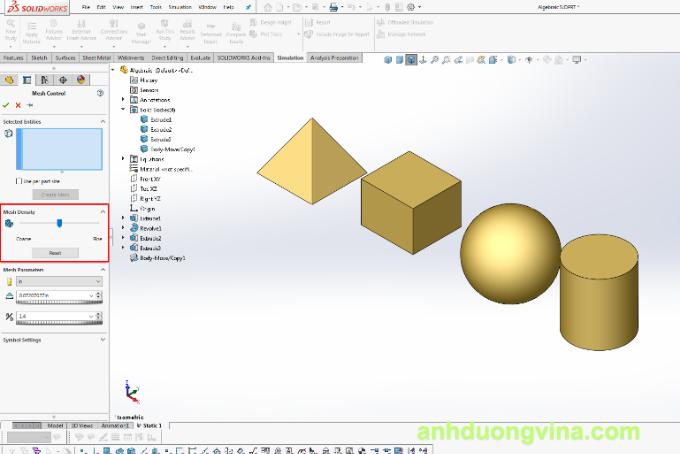Open the Tools menu
This screenshot has height=454, width=680.
(153, 7)
